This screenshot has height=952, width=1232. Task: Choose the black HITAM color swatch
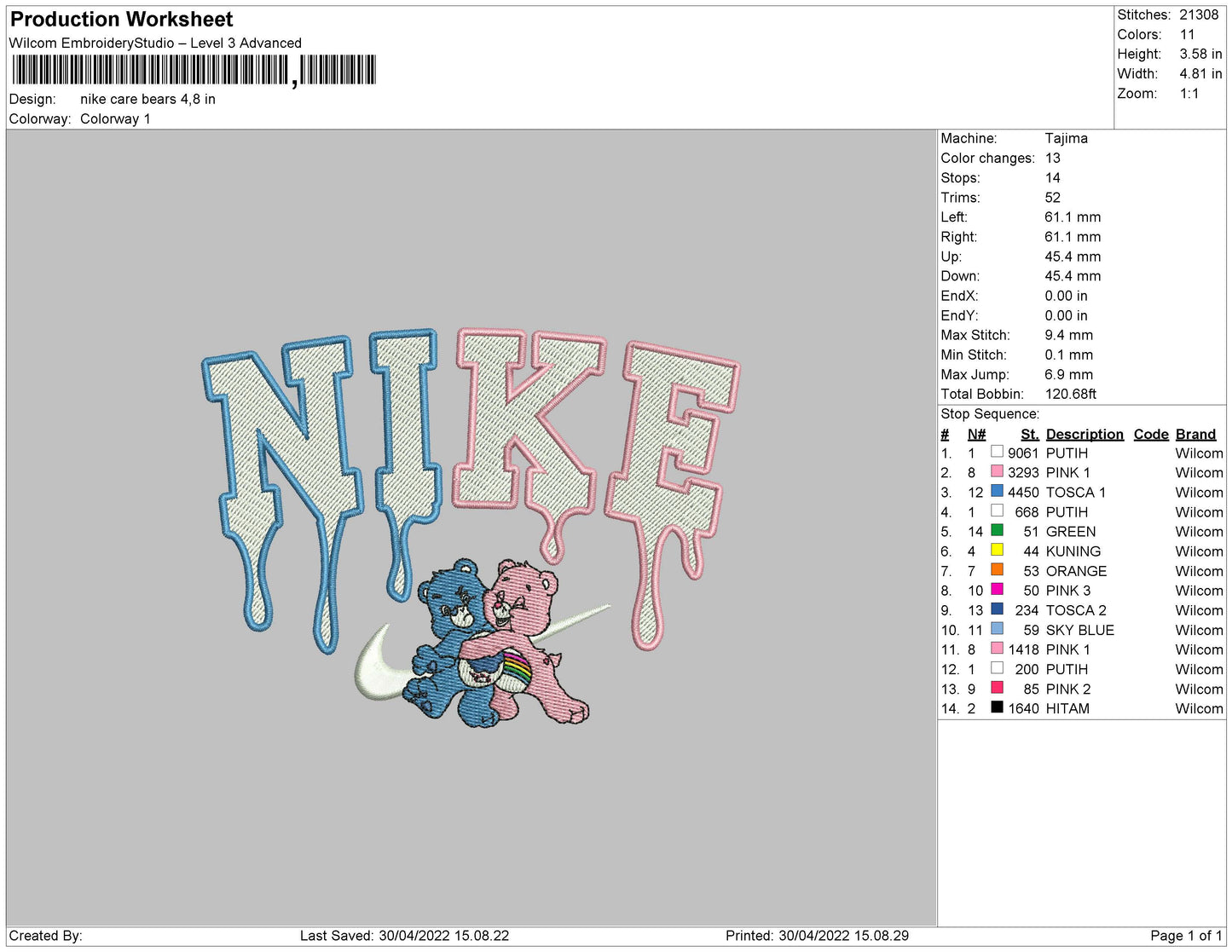pos(997,707)
